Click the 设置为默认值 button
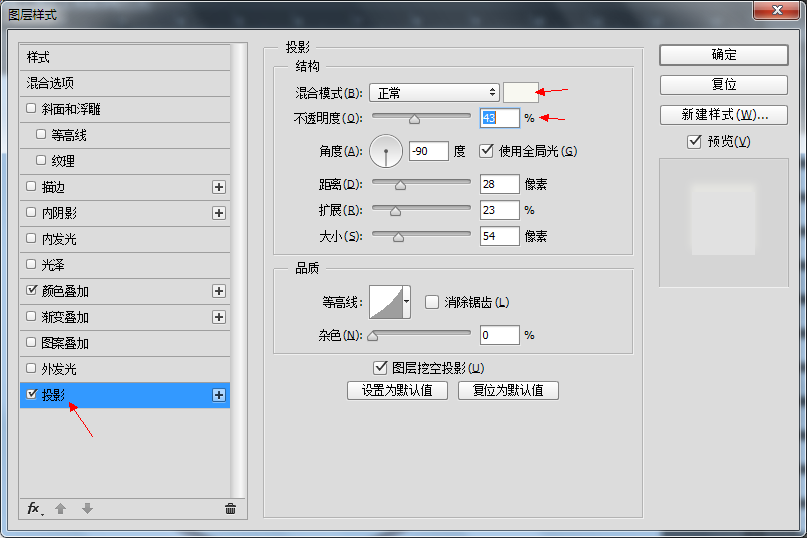Viewport: 807px width, 538px height. (397, 390)
